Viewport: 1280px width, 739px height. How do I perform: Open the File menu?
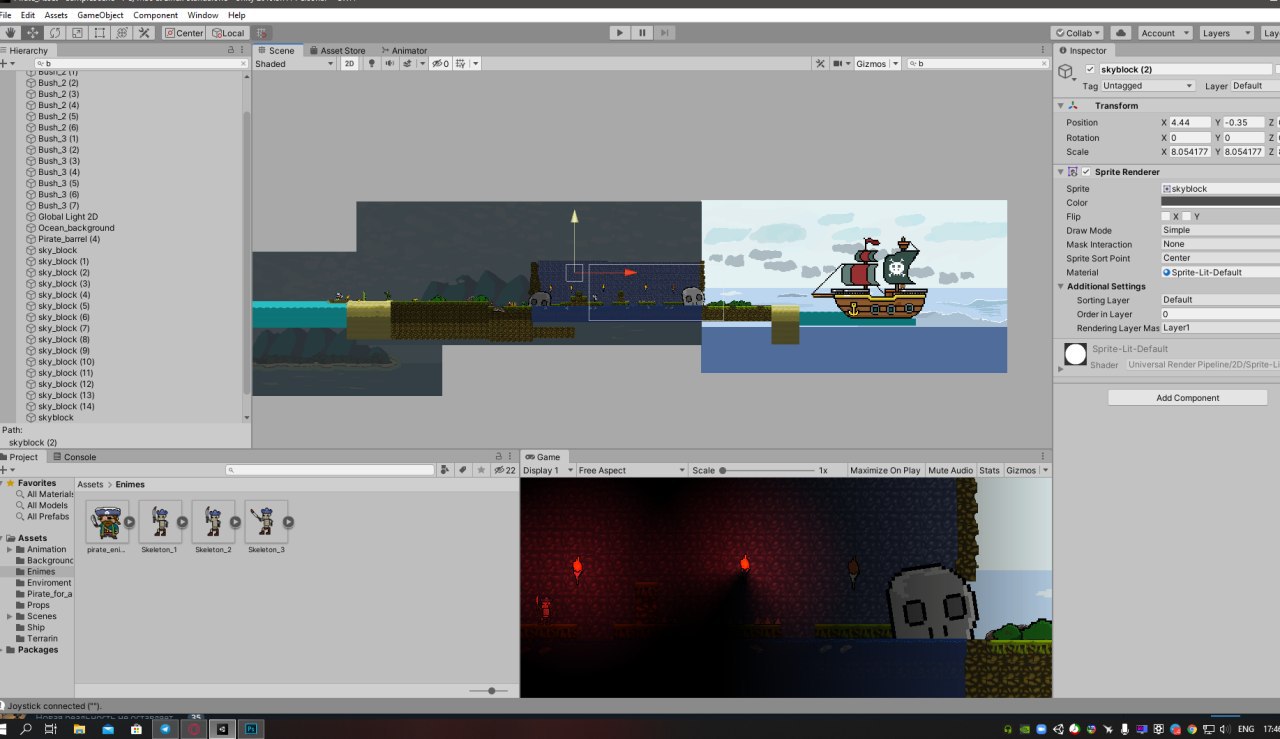pos(5,15)
